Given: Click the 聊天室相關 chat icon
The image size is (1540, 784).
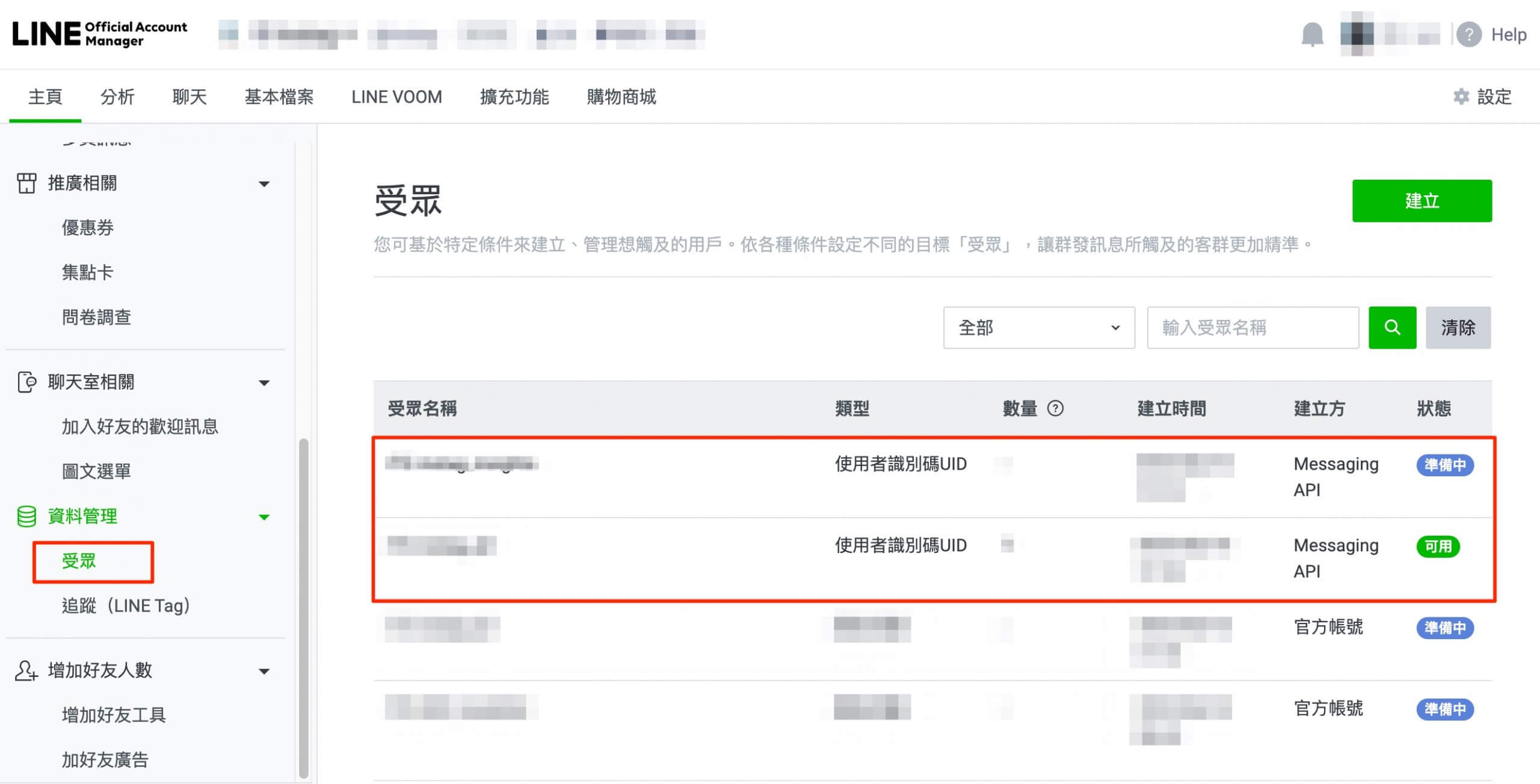Looking at the screenshot, I should 26,382.
